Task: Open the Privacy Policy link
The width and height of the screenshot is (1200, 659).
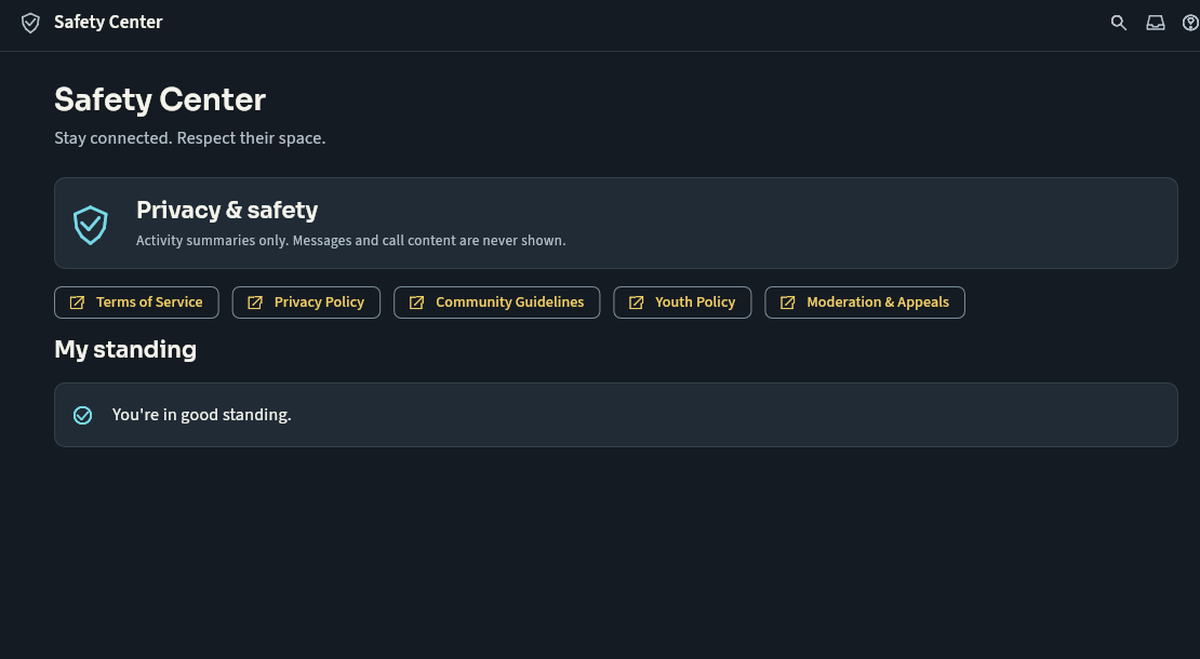Action: [x=306, y=302]
